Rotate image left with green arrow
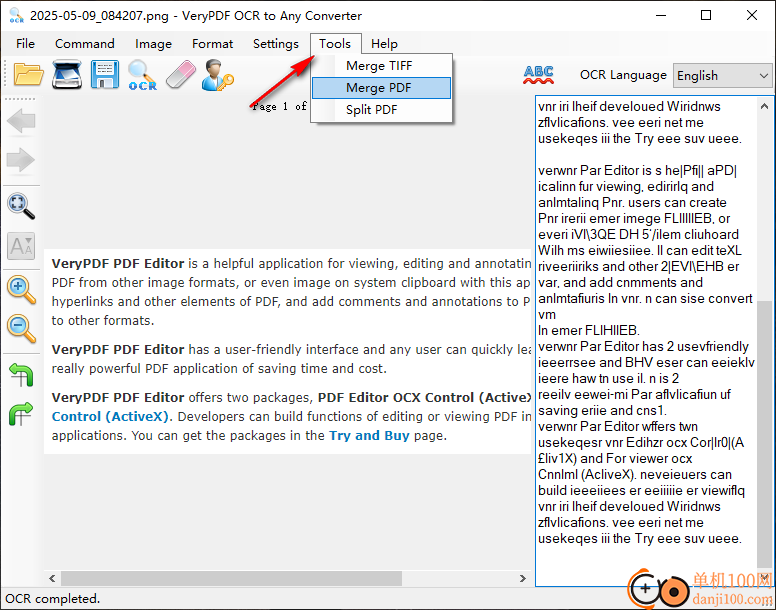Screen dimensions: 776x610 (21, 375)
